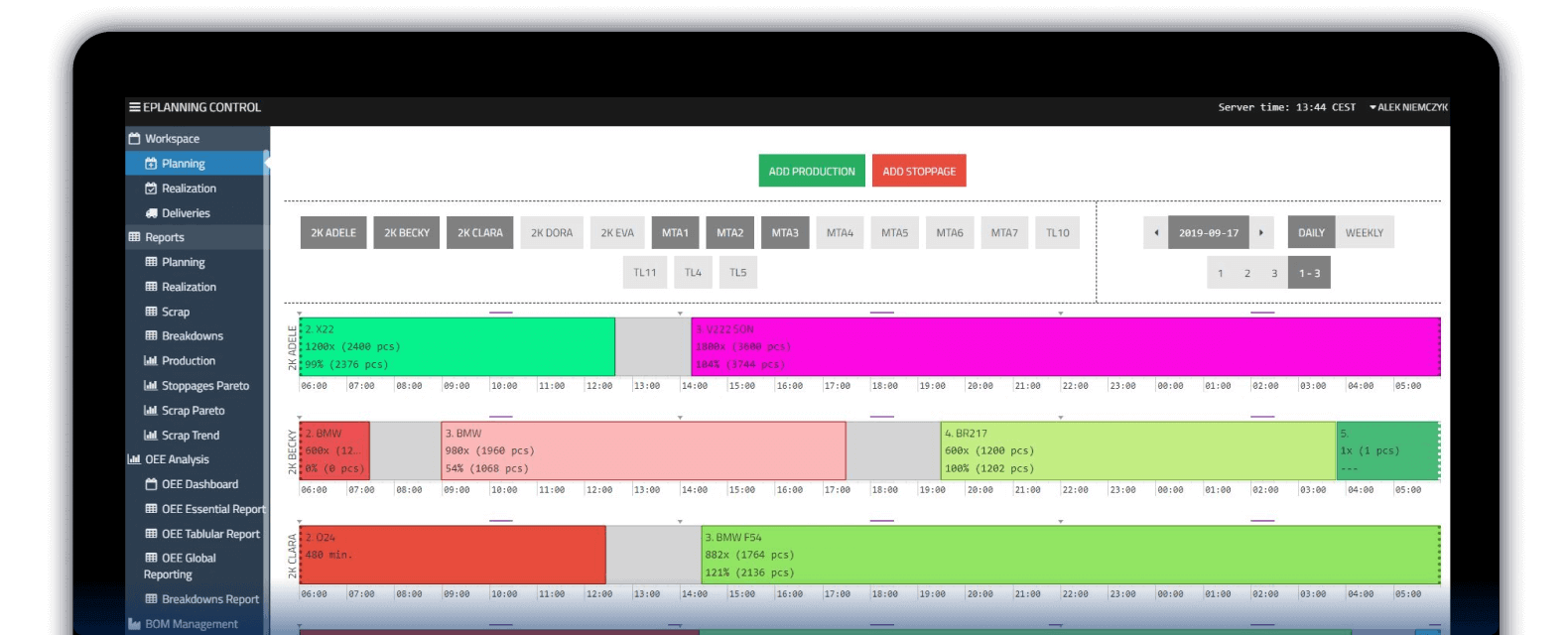Open the ALEK NIEMCZYK user dropdown
This screenshot has width=1568, height=635.
click(1408, 107)
